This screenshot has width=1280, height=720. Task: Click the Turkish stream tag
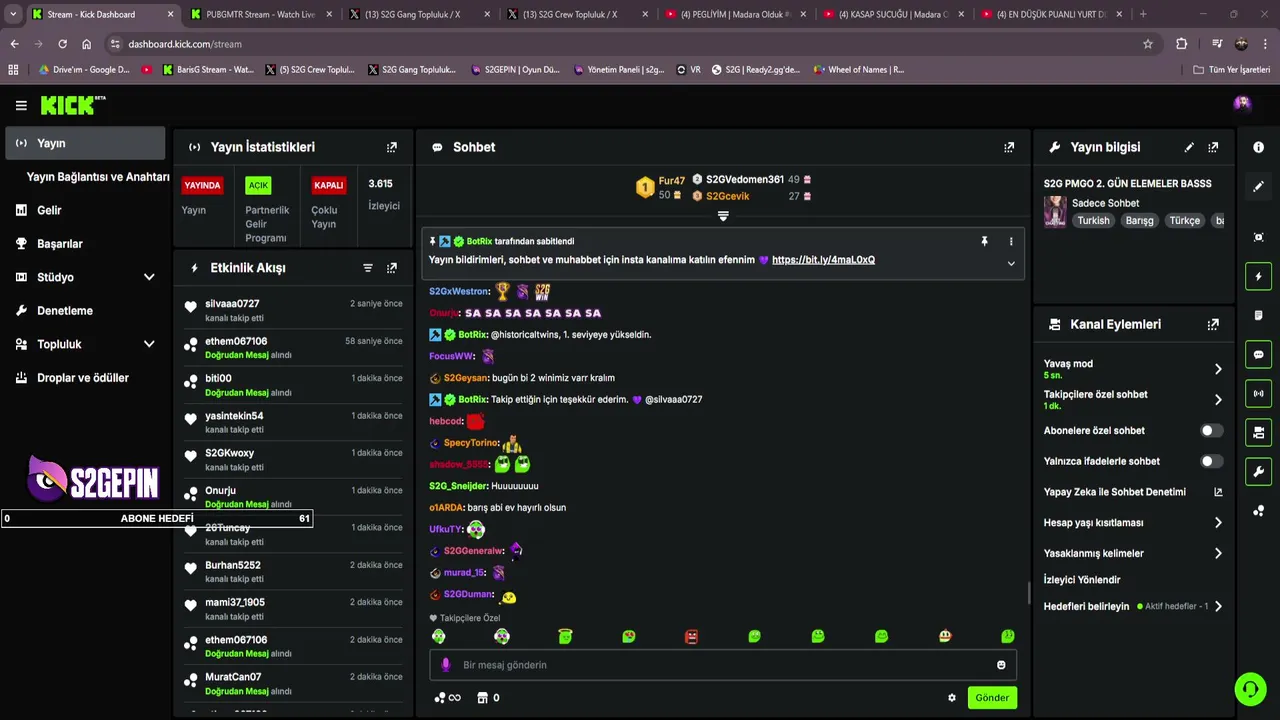[1093, 221]
